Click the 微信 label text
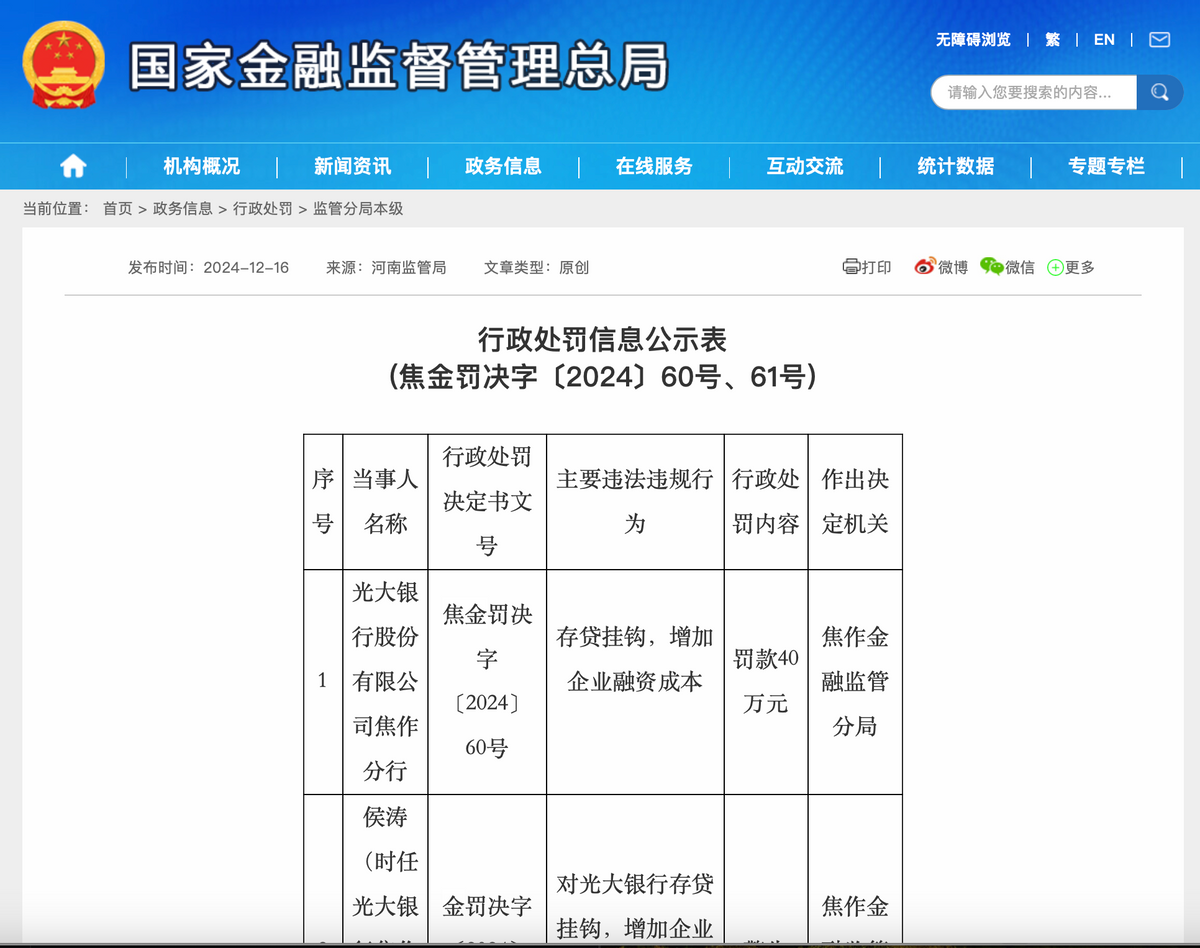The width and height of the screenshot is (1200, 948). [x=1020, y=268]
